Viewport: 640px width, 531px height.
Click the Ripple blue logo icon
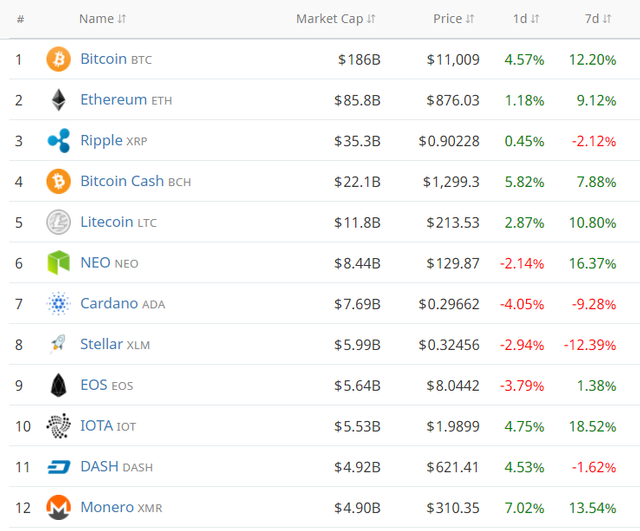click(x=59, y=141)
